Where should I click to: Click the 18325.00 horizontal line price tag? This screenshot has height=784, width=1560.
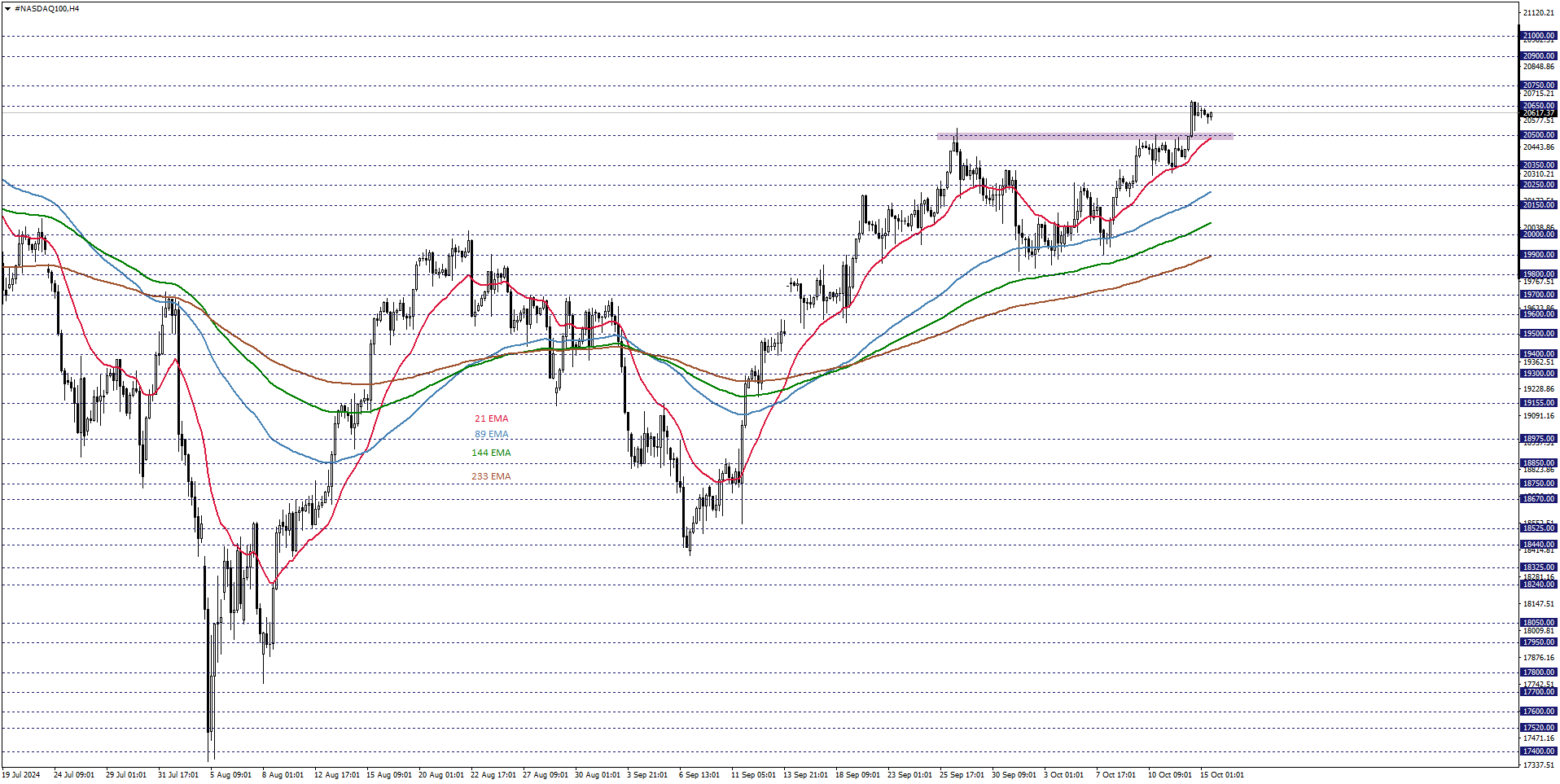tap(1538, 567)
